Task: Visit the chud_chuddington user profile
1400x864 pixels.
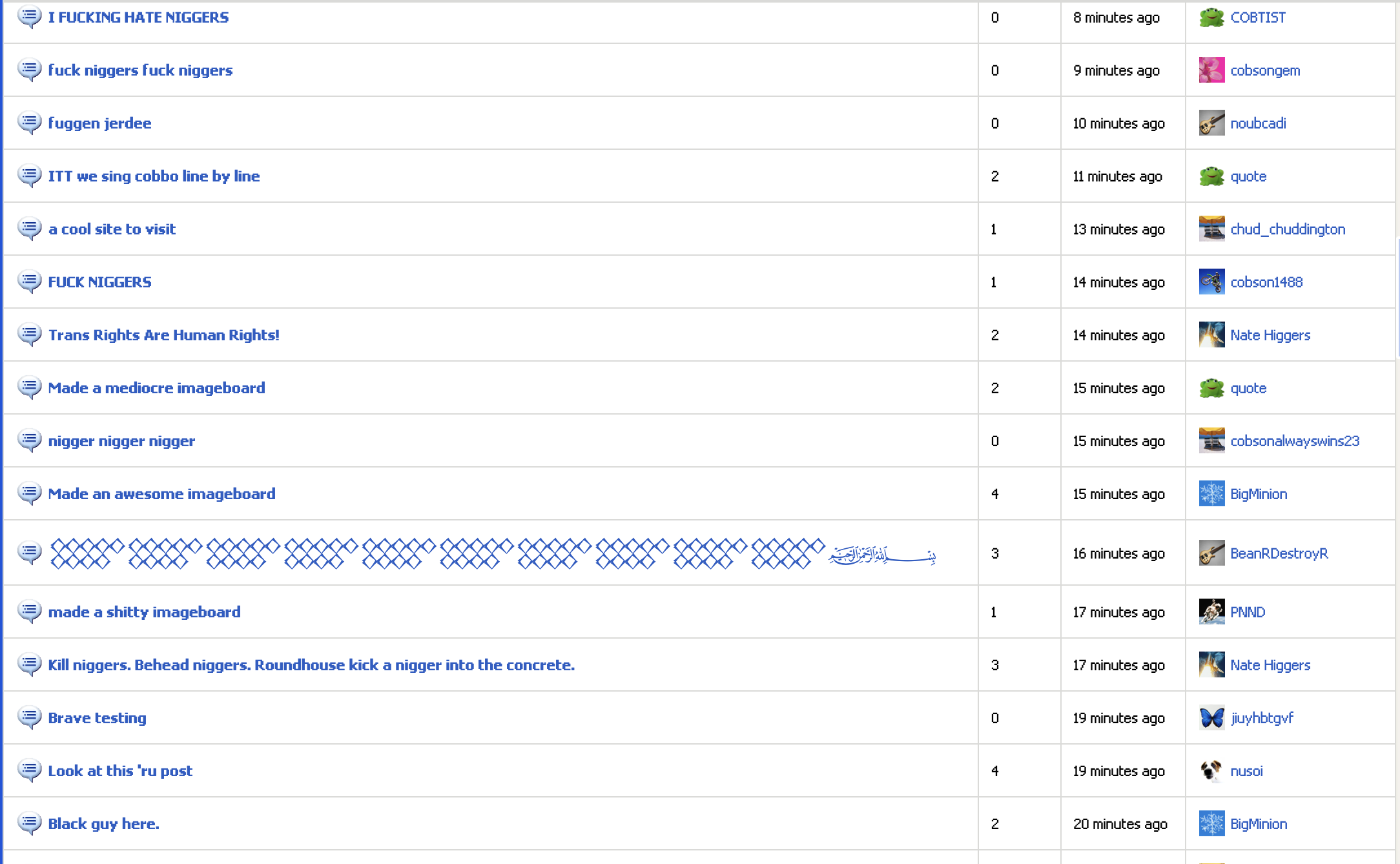Action: 1288,229
